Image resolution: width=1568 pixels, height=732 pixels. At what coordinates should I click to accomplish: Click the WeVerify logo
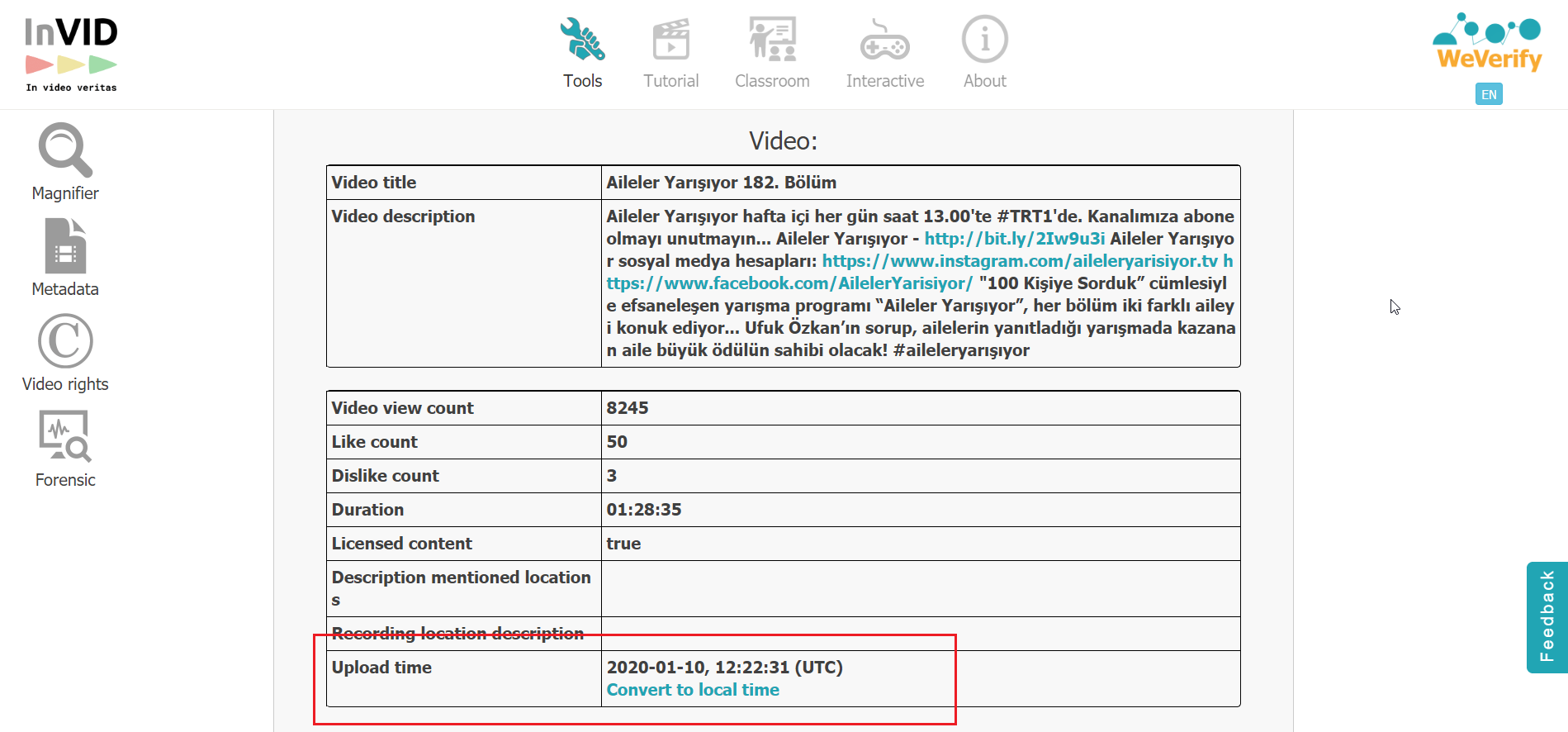point(1488,42)
